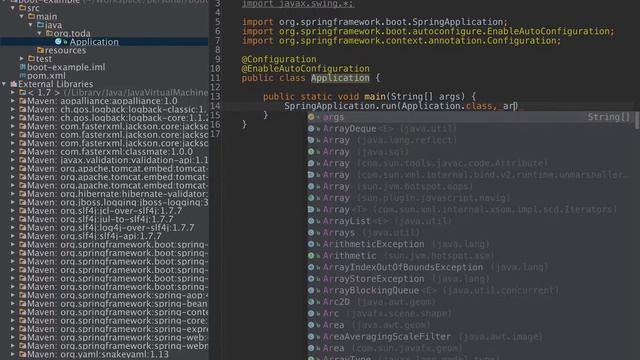Select Maven javax.validation:validation-api entry

pos(118,160)
